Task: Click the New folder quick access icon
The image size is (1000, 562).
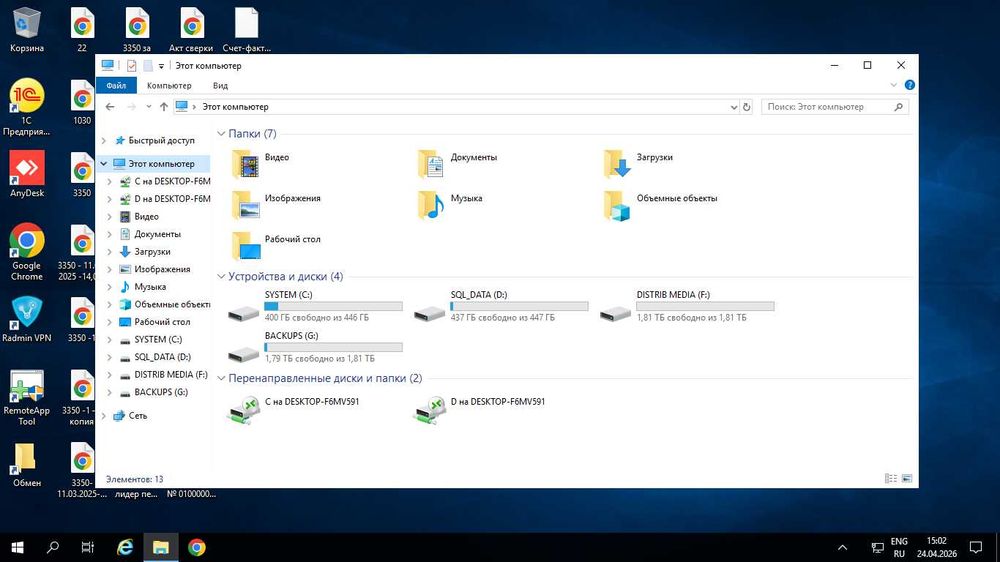Action: (147, 66)
